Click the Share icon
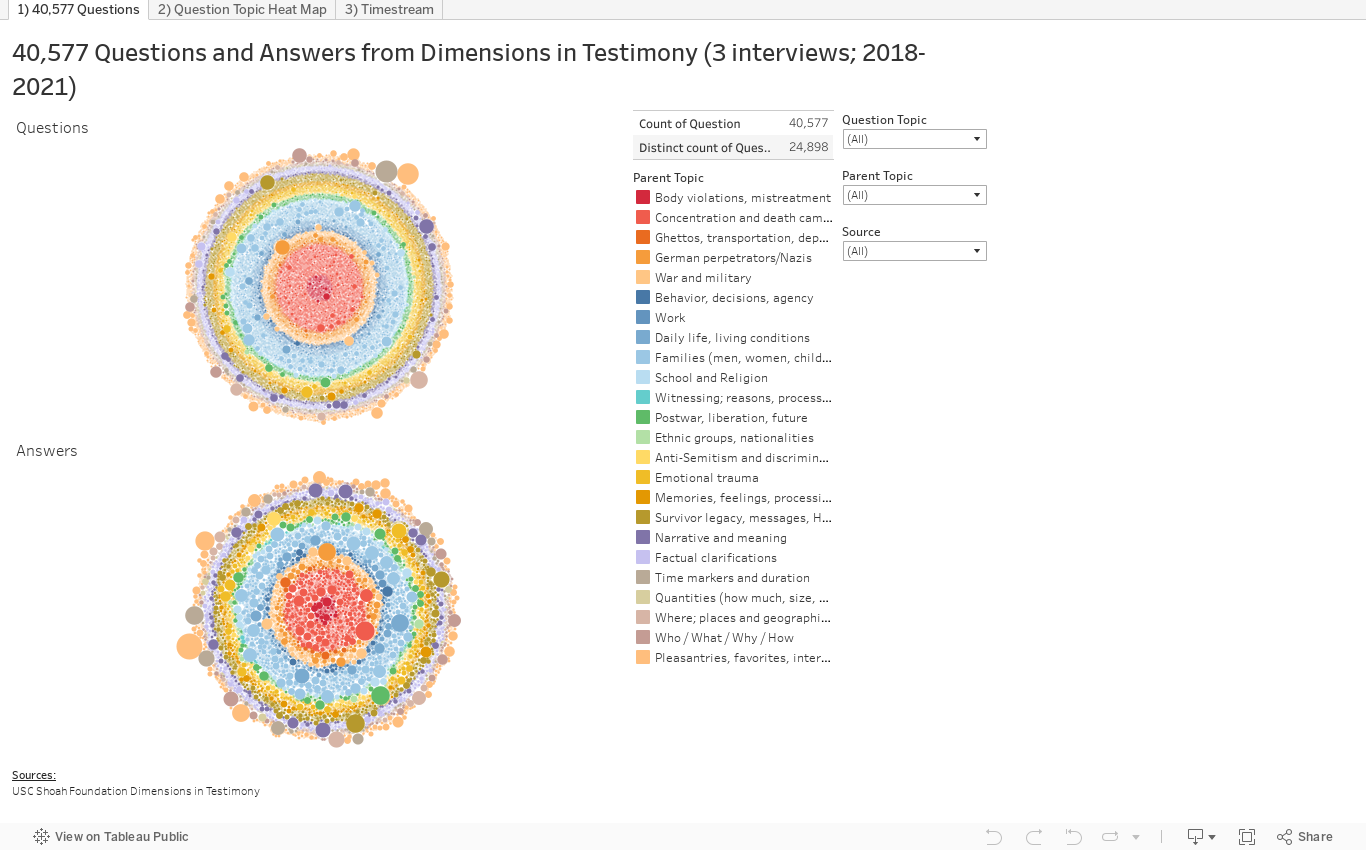Screen dimensions: 1366x850 click(x=1305, y=836)
